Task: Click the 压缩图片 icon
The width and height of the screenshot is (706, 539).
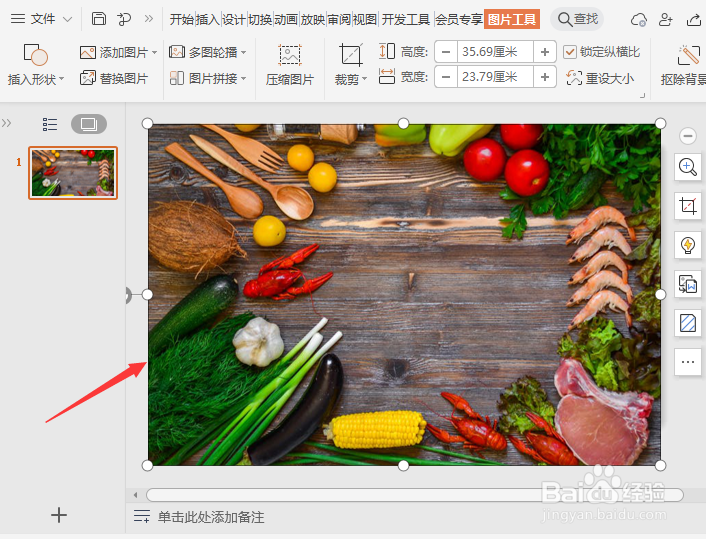Action: pos(290,55)
